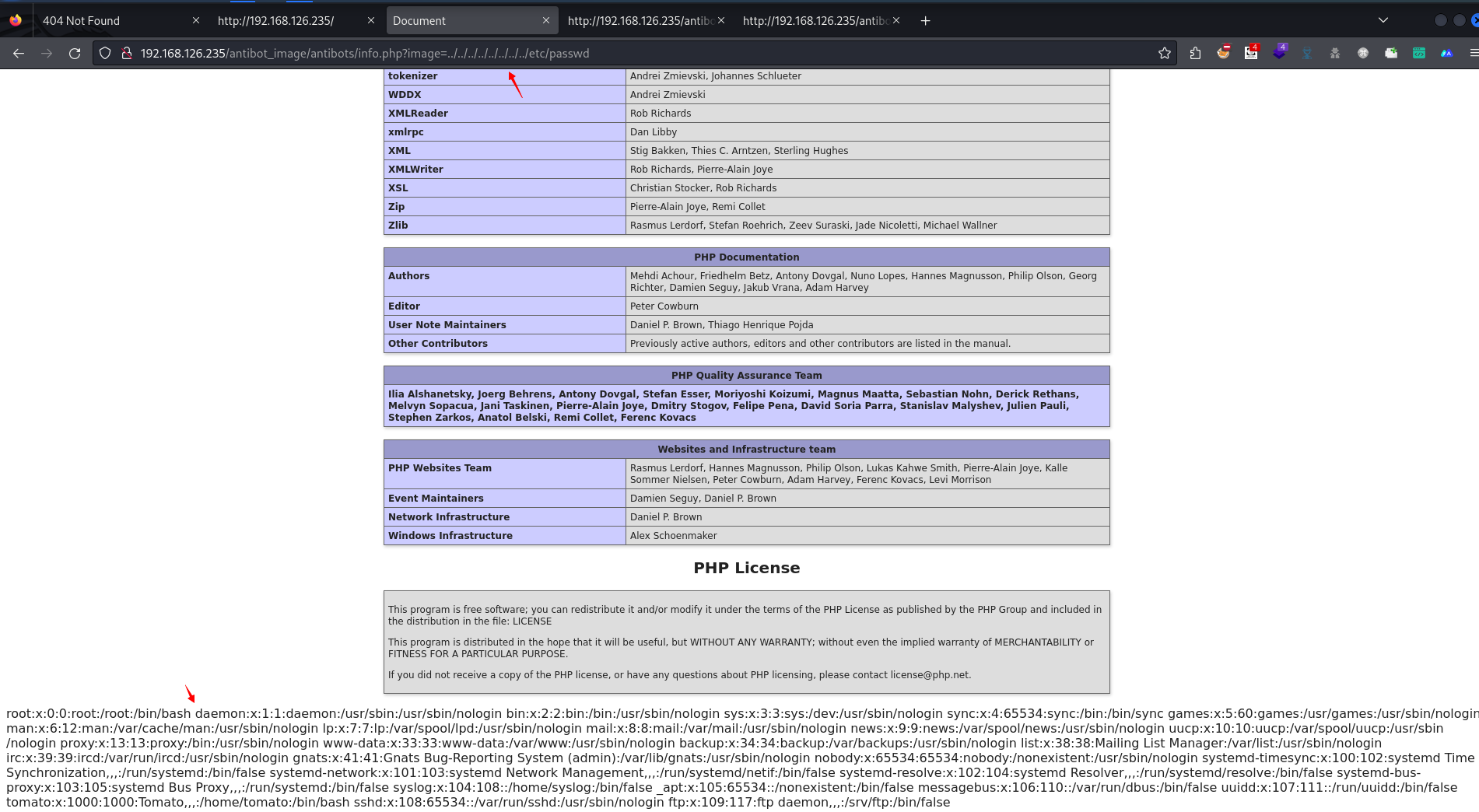1479x812 pixels.
Task: Close the fourth antibot tab
Action: (721, 21)
